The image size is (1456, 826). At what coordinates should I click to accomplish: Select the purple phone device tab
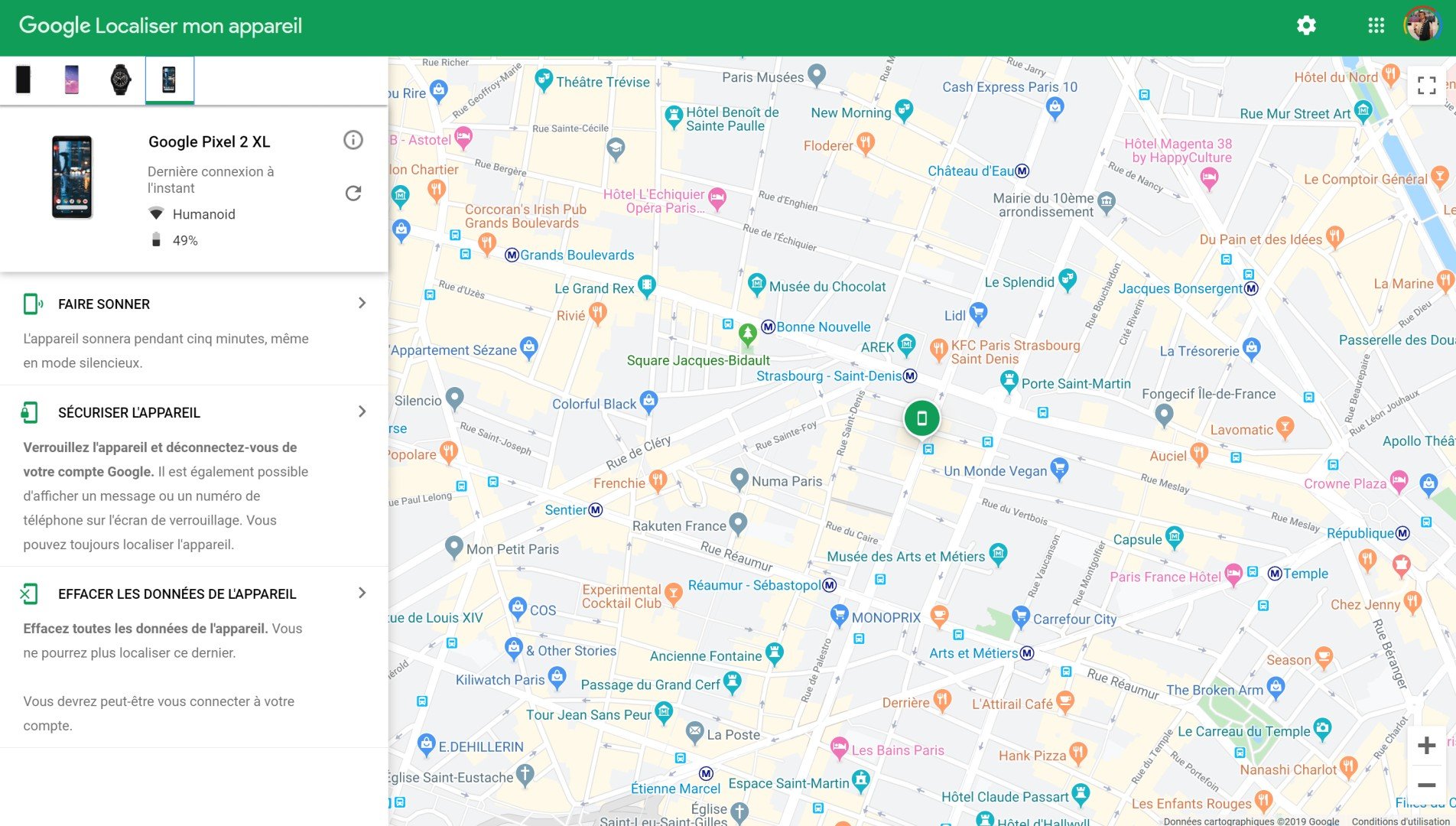[x=72, y=80]
